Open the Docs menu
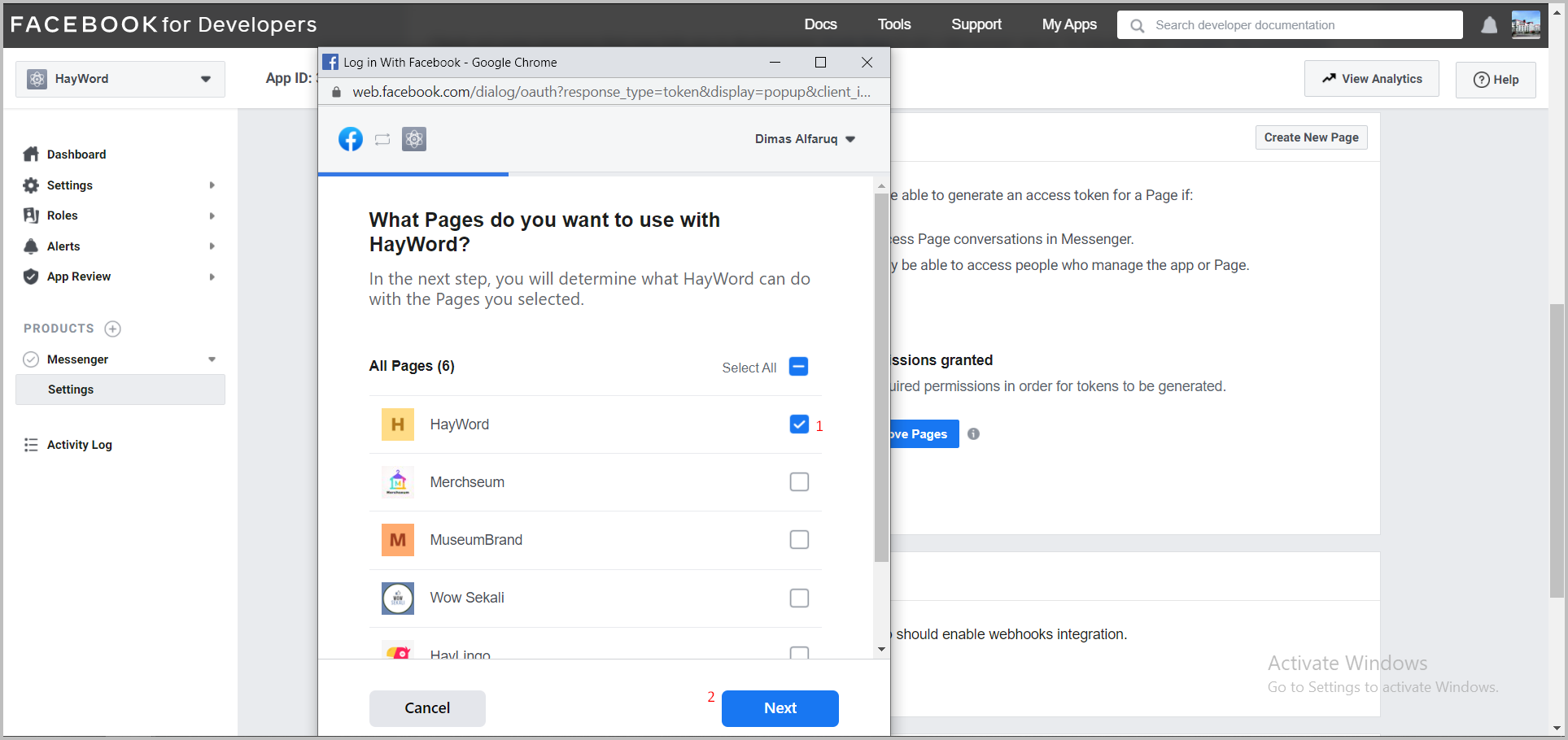The height and width of the screenshot is (740, 1568). [820, 24]
